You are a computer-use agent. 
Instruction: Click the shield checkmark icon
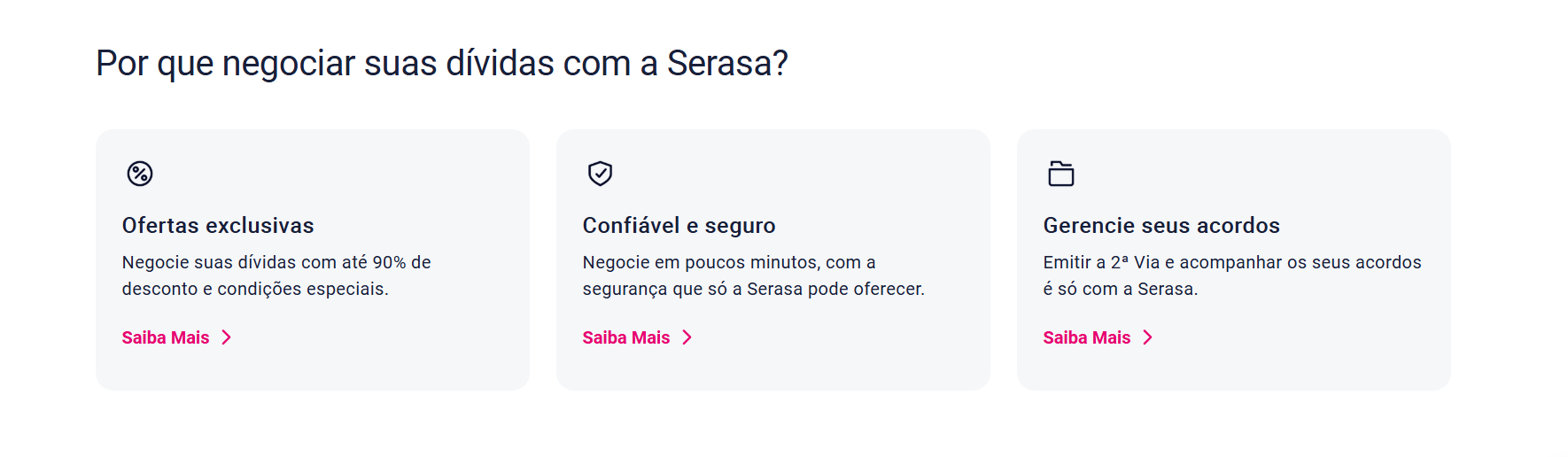click(601, 174)
